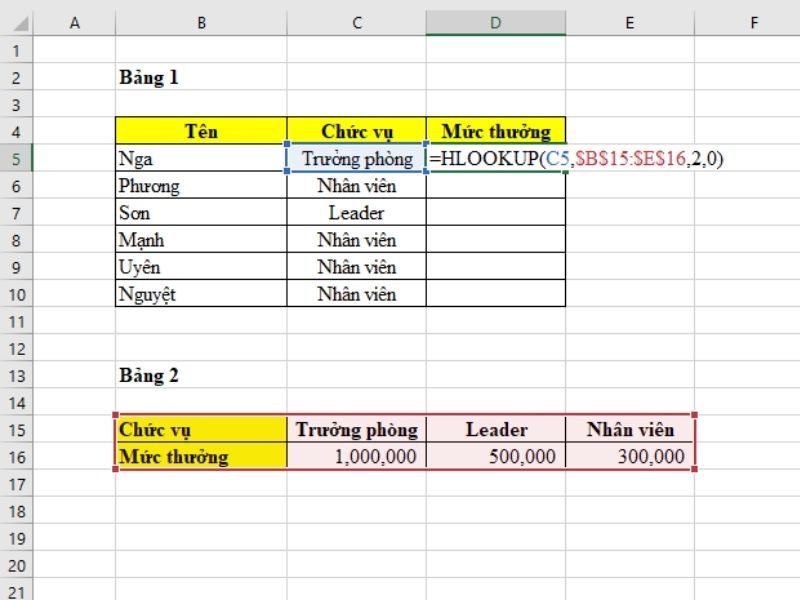Screen dimensions: 800x600
Task: Select the cell with value 300,000
Action: click(x=629, y=457)
